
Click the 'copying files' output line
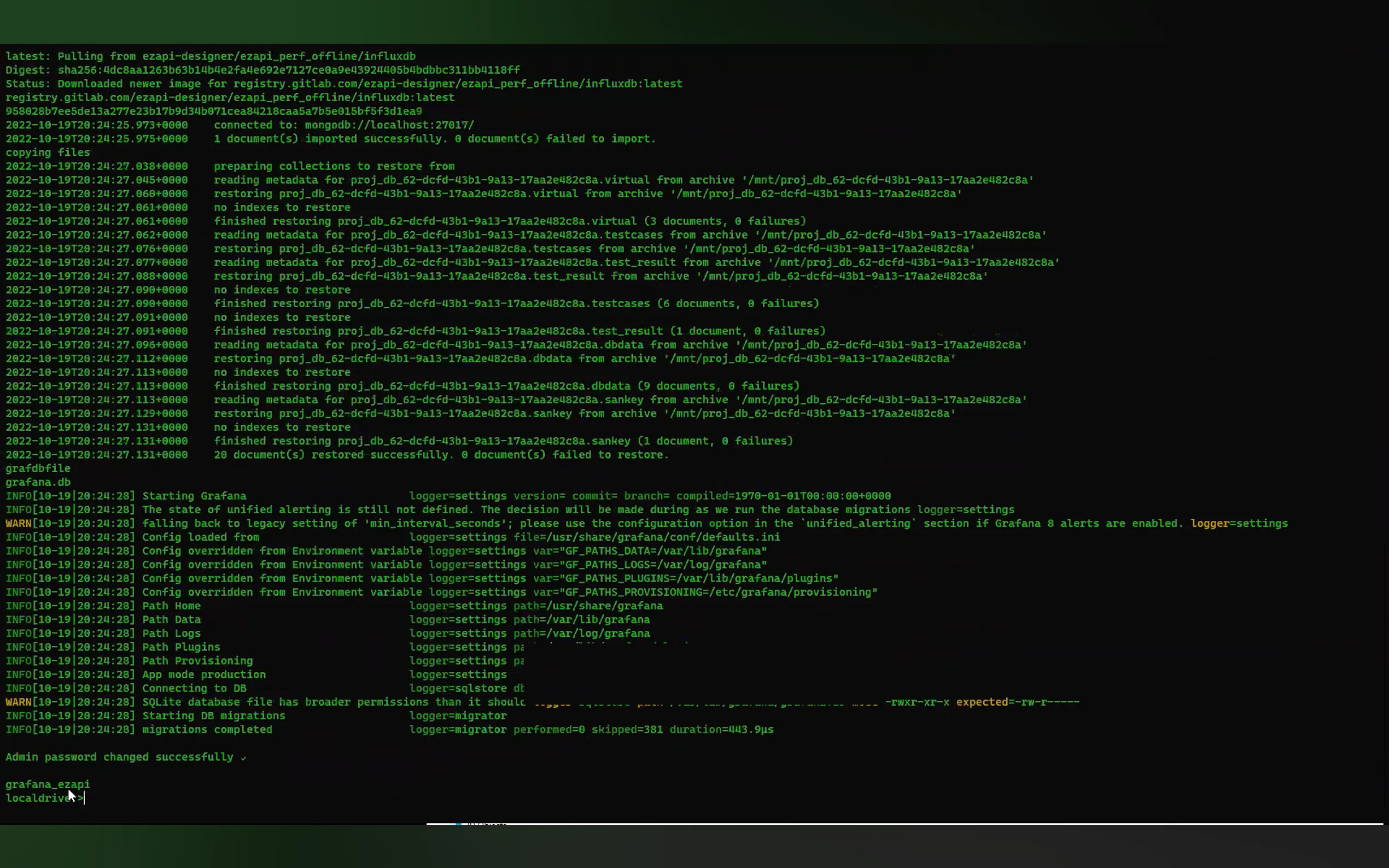click(48, 152)
